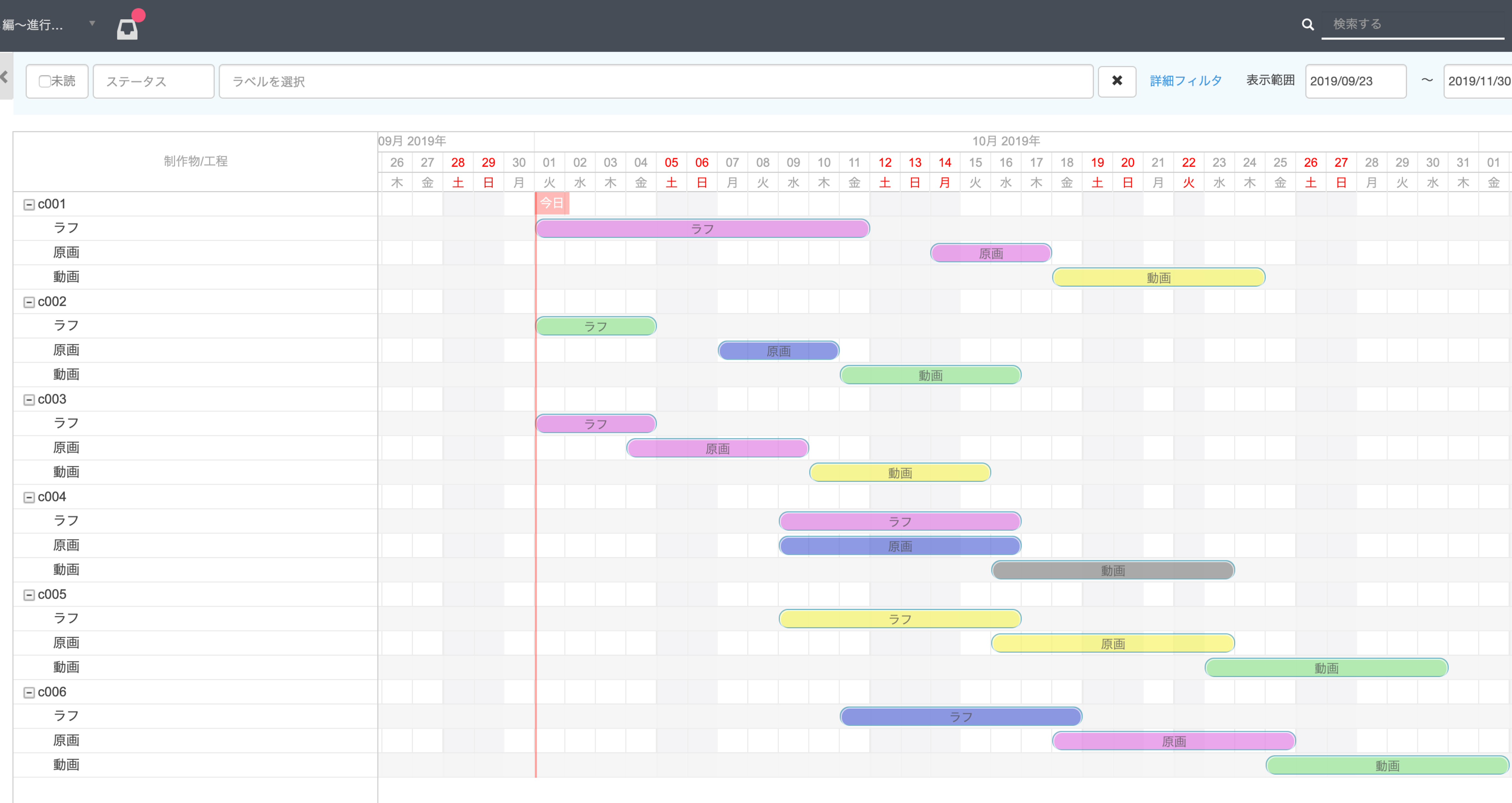
Task: Select the 原画 row under c002
Action: click(196, 350)
